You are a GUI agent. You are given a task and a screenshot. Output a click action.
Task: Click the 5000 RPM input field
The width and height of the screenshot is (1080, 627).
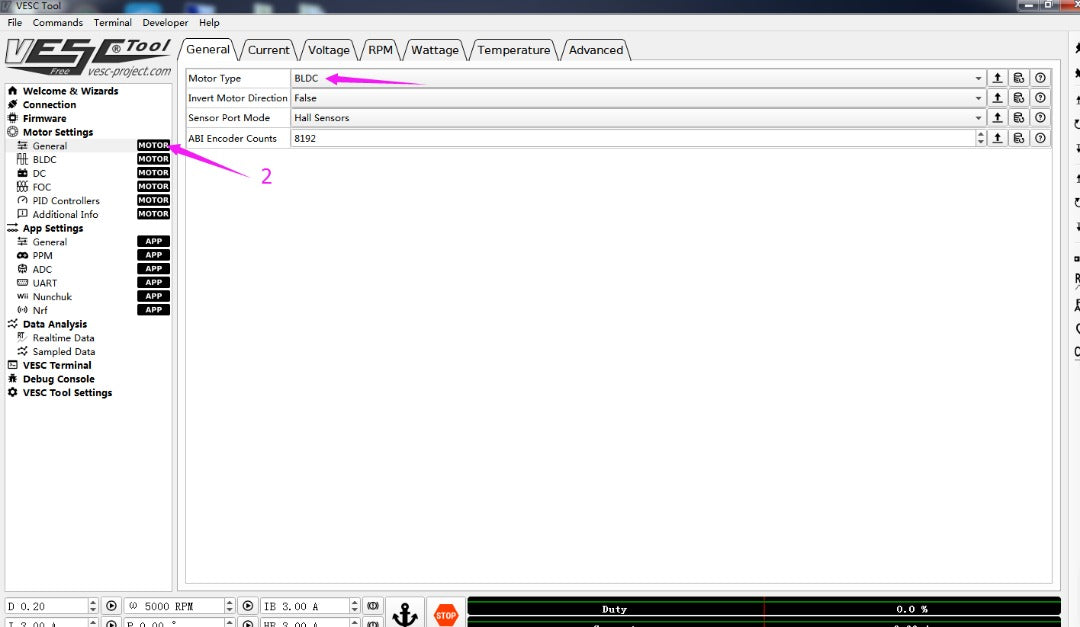(x=175, y=606)
